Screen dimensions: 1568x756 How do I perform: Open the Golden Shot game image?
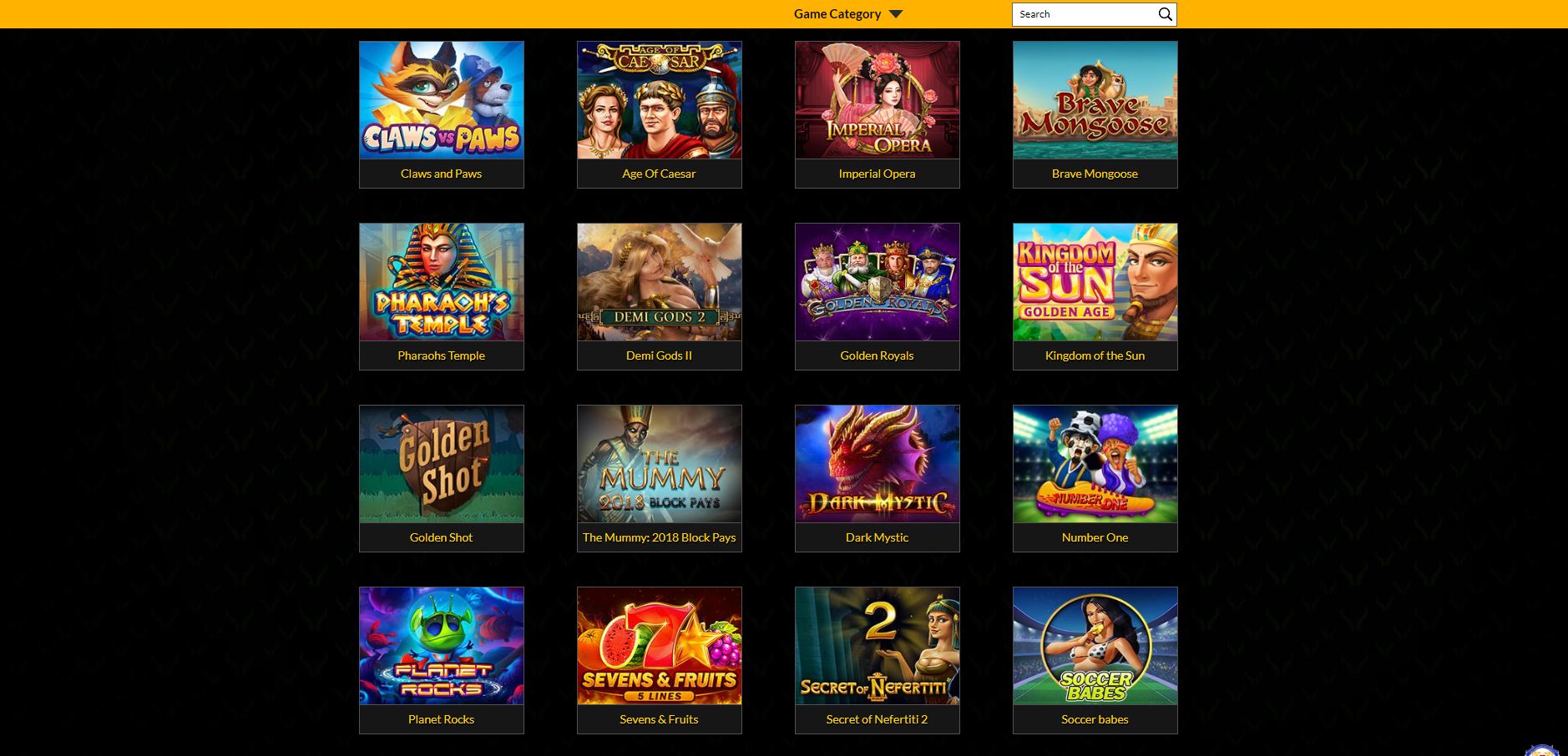tap(442, 464)
